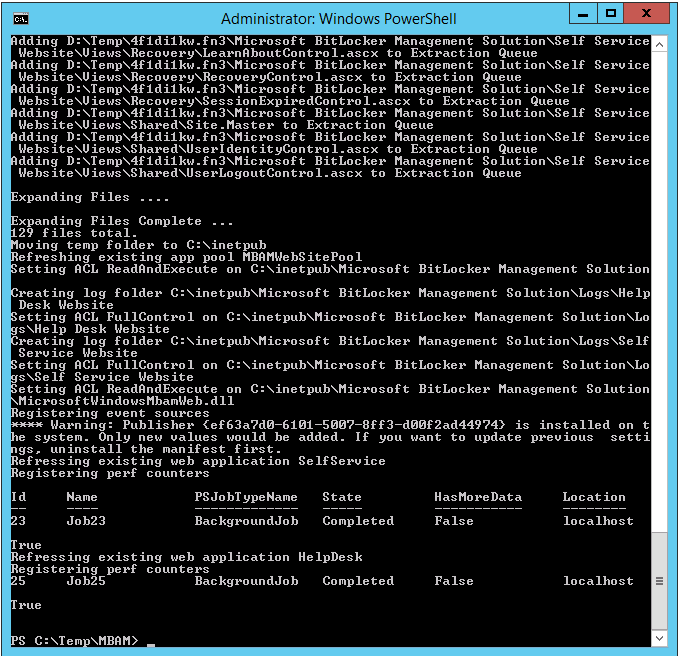Select 'Moving temp folder to C:\inetpub' text
This screenshot has height=656, width=679.
(138, 245)
